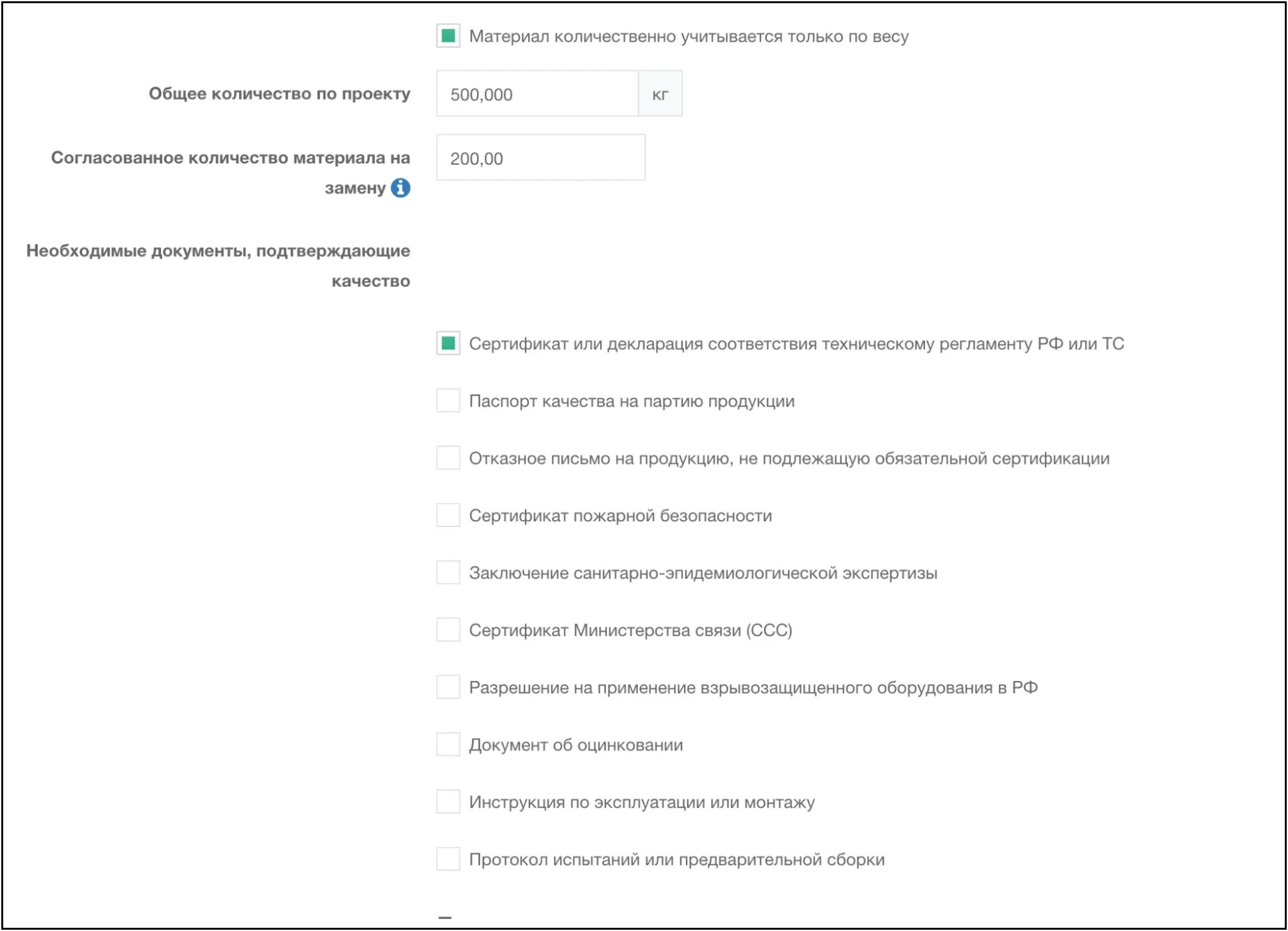The height and width of the screenshot is (931, 1288).
Task: Focus the agreed replacement quantity field
Action: [x=540, y=158]
